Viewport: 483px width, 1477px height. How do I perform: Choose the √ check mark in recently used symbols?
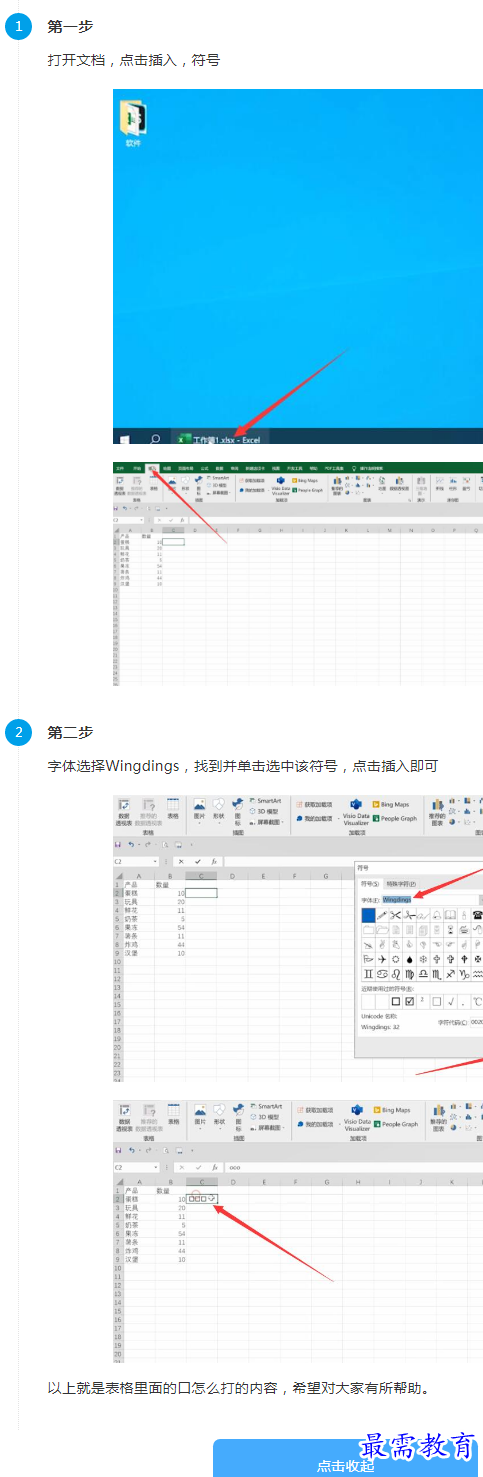(x=451, y=1001)
